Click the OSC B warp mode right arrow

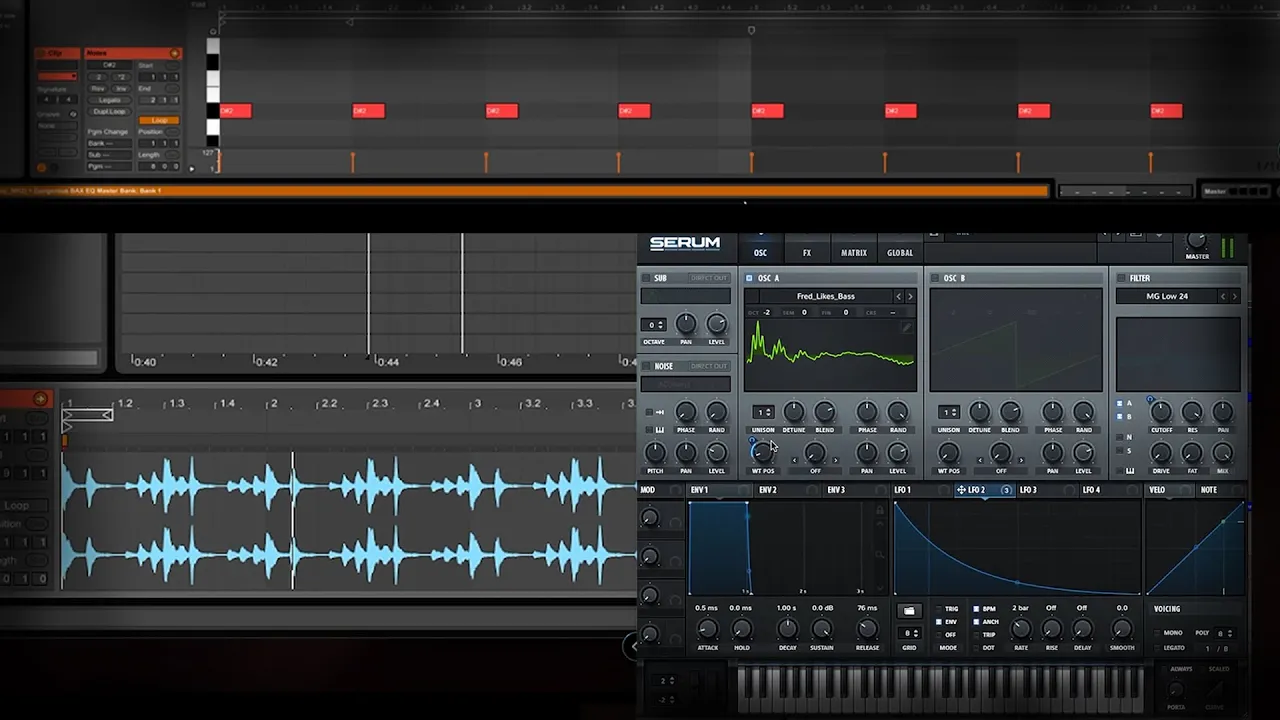click(1021, 460)
